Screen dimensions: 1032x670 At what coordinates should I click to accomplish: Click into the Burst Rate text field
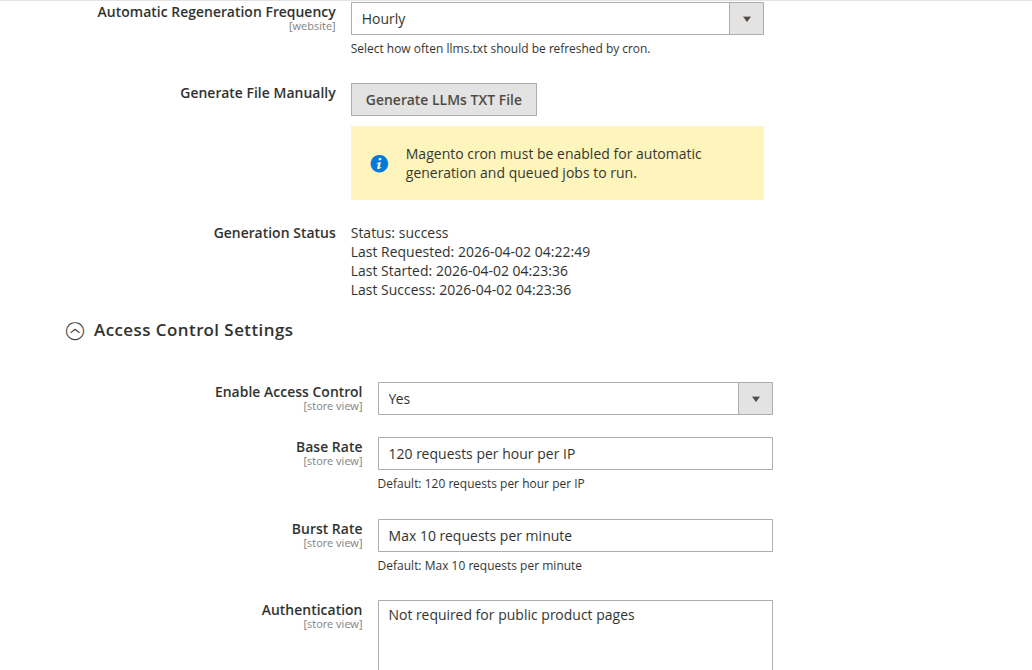pos(574,536)
